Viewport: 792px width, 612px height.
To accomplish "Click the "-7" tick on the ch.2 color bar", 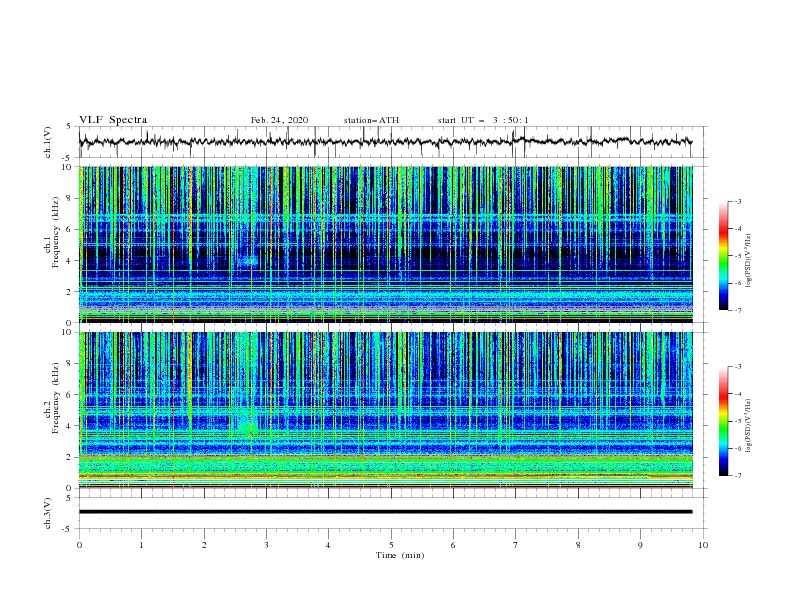I will (x=737, y=475).
